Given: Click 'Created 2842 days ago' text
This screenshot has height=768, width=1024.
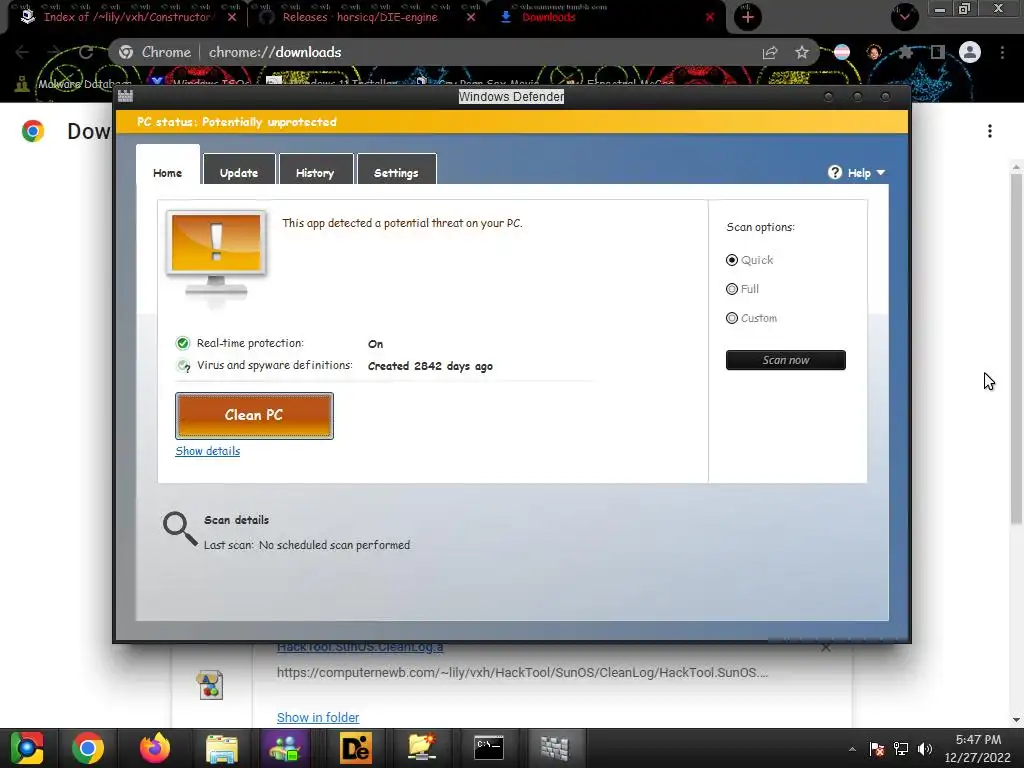Looking at the screenshot, I should [x=430, y=366].
